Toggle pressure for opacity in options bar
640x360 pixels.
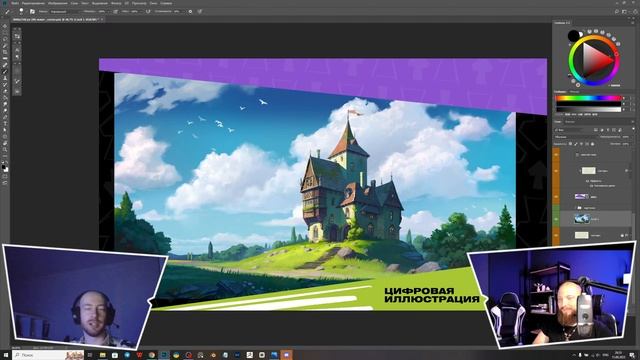click(116, 11)
